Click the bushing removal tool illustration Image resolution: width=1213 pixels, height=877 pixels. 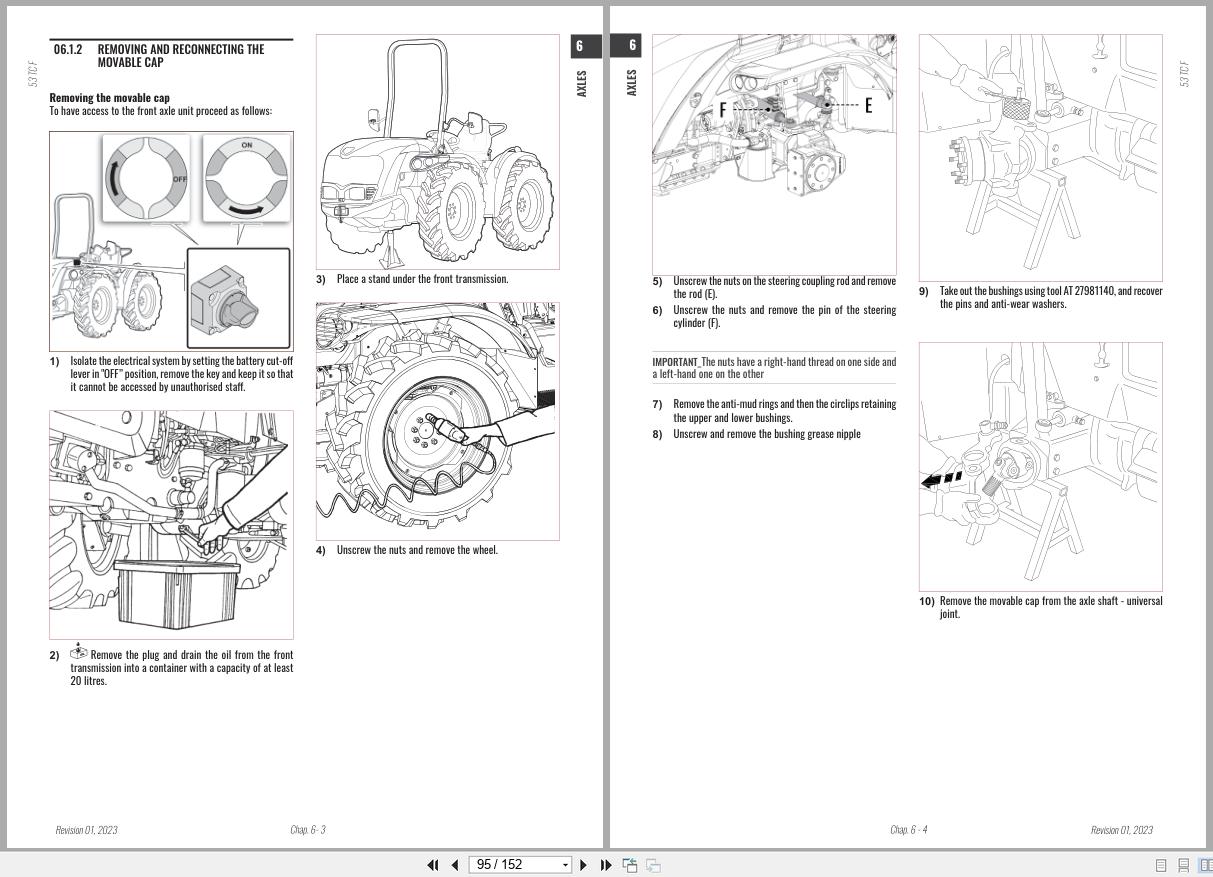1041,158
